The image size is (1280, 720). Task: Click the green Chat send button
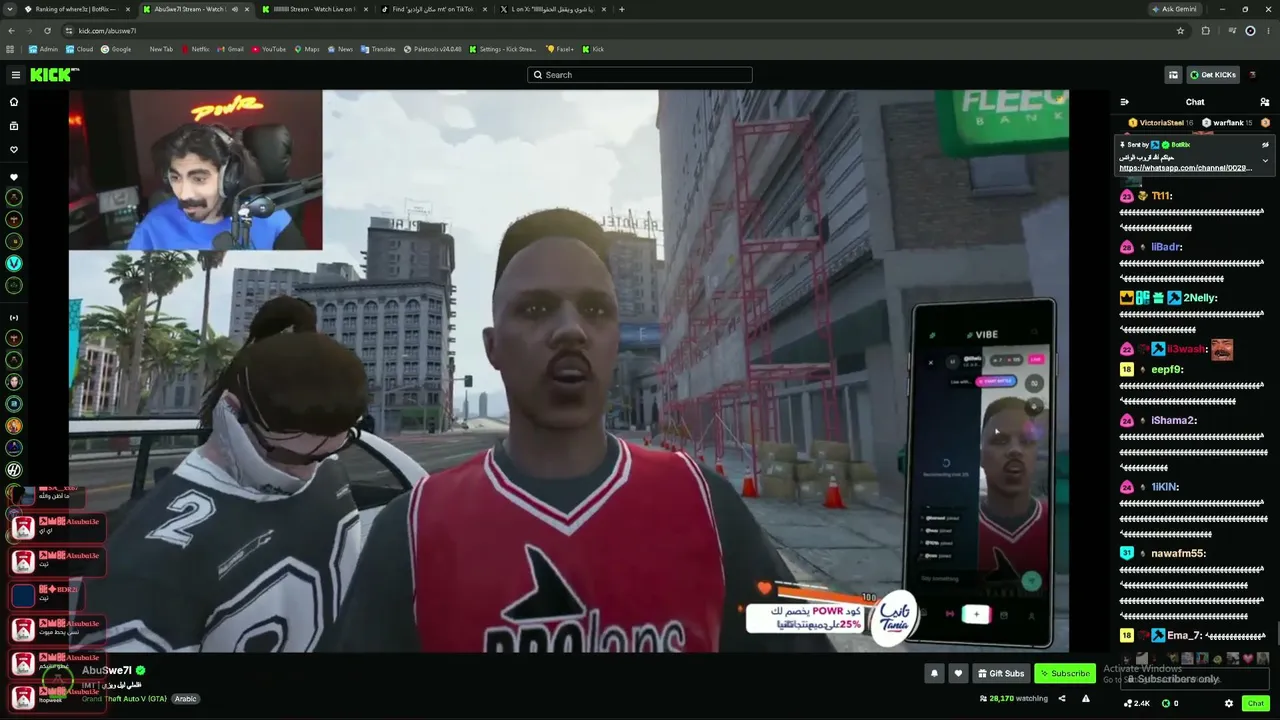(x=1256, y=704)
